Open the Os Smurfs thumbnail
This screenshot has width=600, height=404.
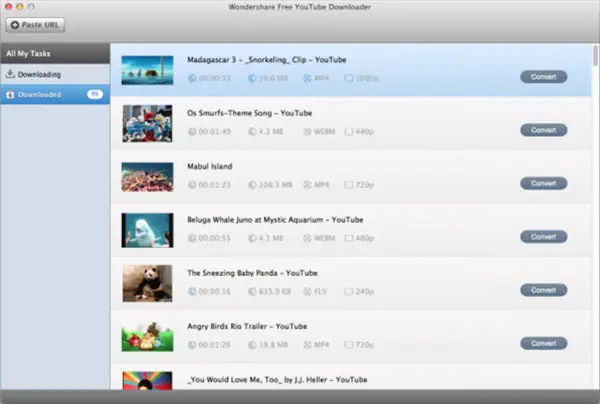147,124
